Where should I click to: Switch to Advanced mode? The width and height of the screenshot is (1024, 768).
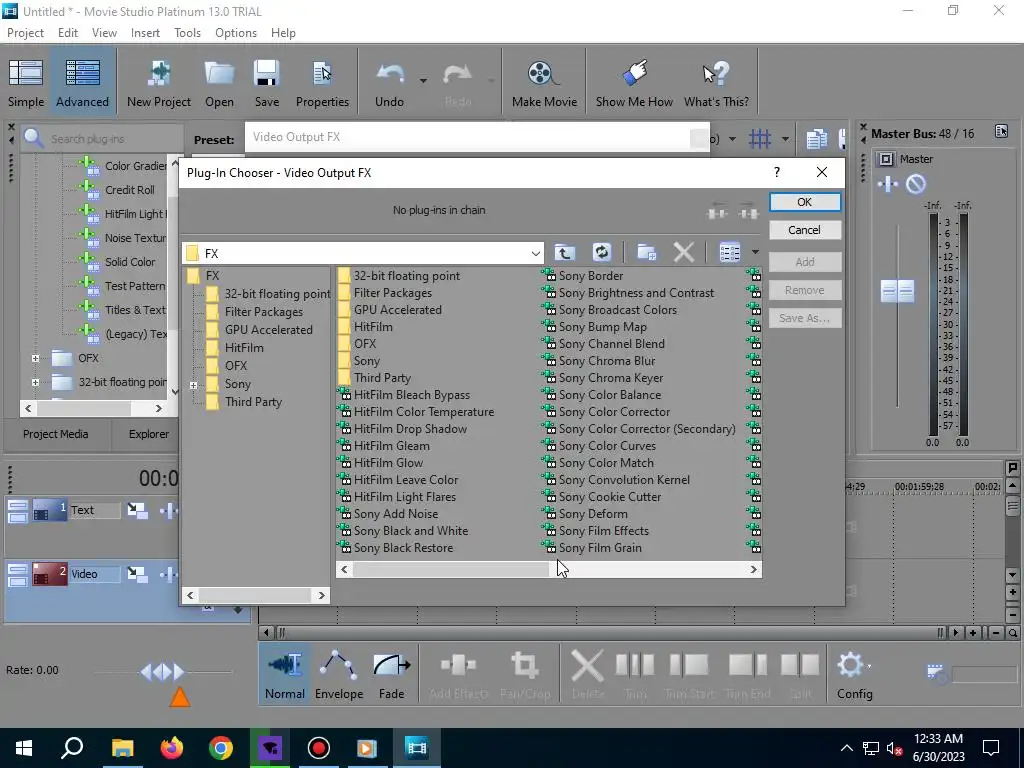(x=82, y=83)
